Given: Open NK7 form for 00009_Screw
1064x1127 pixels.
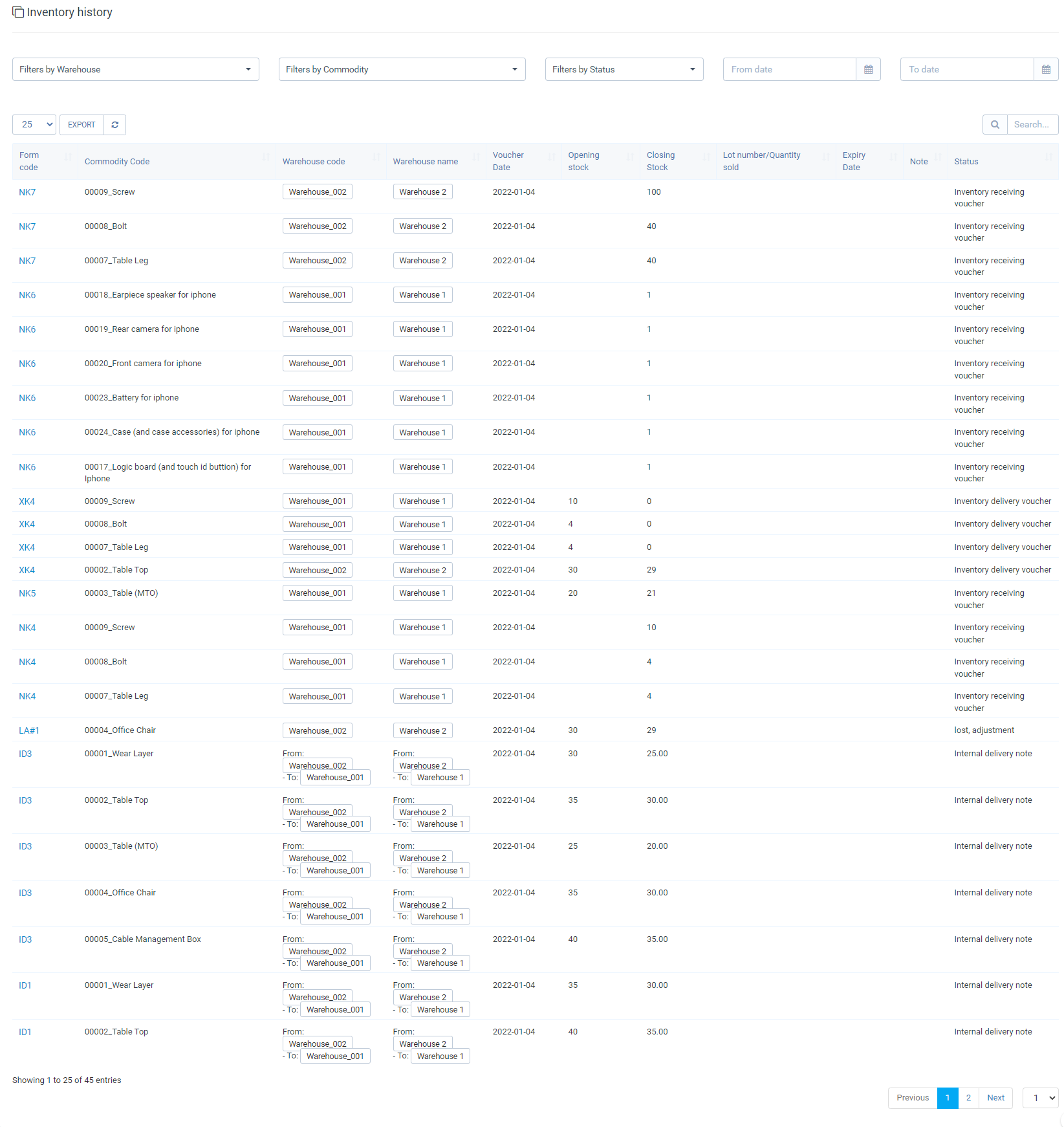Looking at the screenshot, I should tap(27, 192).
